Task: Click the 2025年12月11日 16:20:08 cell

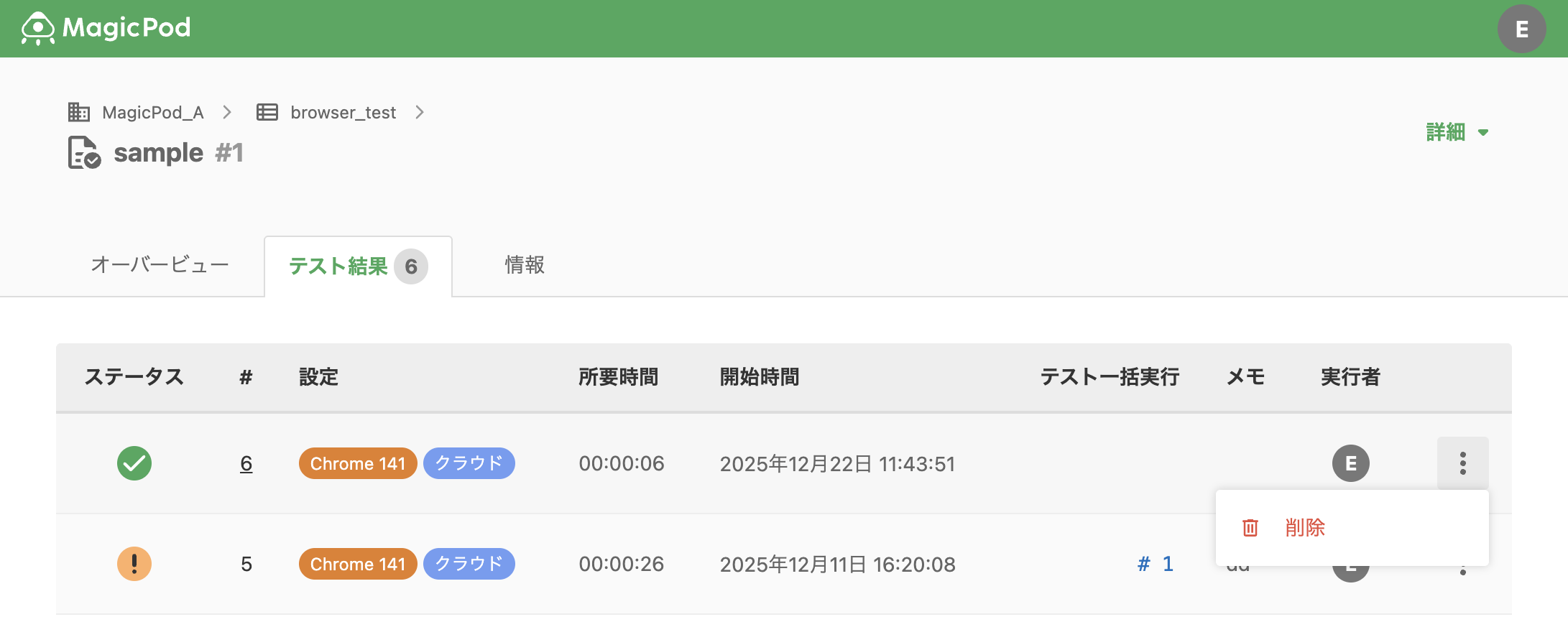Action: click(x=838, y=565)
